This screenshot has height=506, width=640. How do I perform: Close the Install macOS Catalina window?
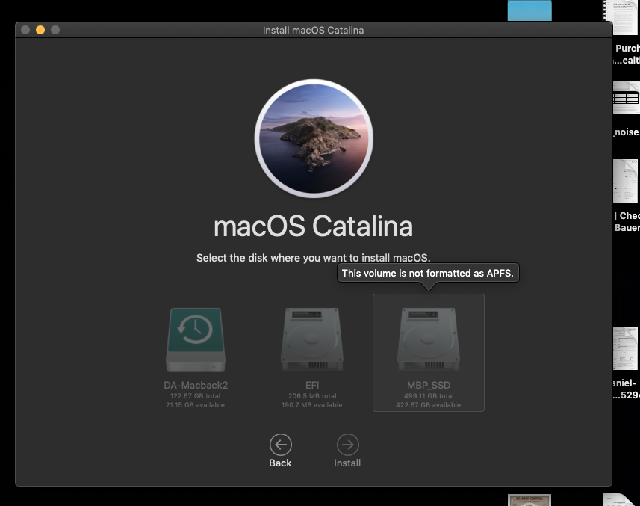coord(25,30)
